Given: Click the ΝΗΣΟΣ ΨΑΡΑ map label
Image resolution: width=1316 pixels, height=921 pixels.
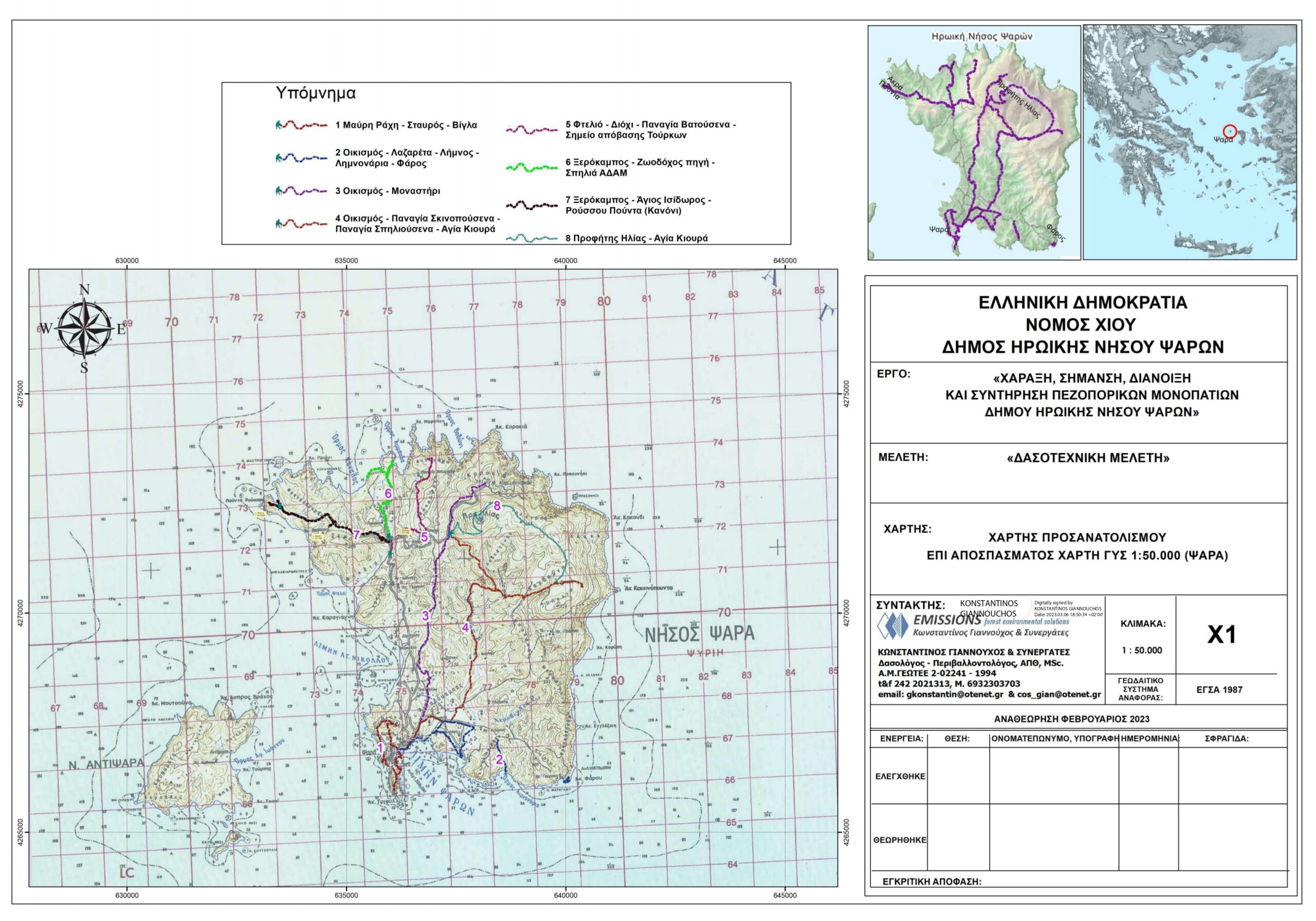Looking at the screenshot, I should click(x=699, y=634).
